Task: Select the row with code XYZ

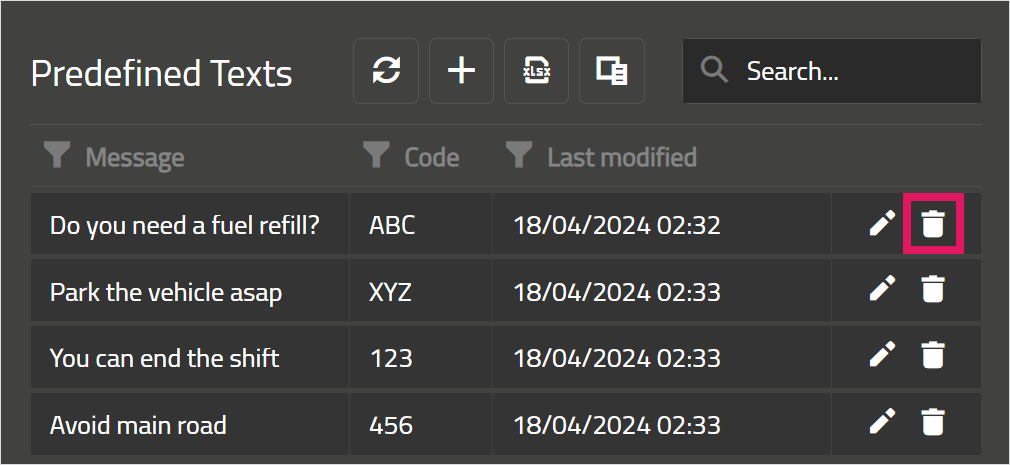Action: (x=506, y=290)
